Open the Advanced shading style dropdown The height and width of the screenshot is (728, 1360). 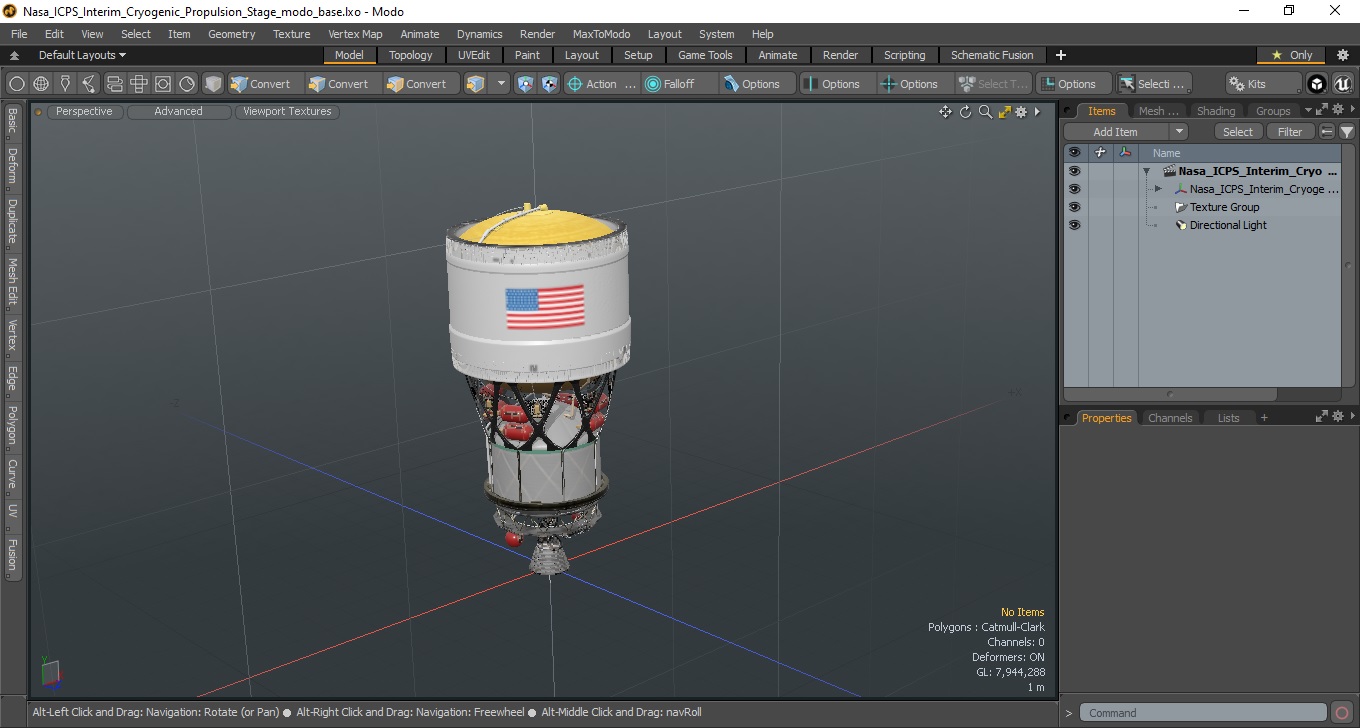point(179,111)
